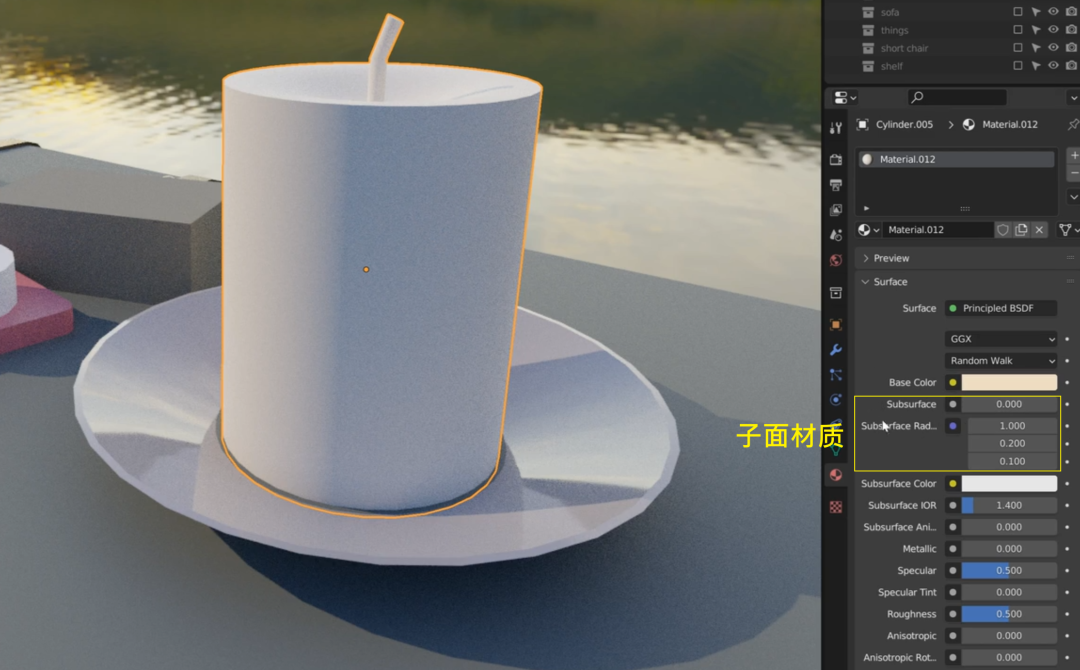Viewport: 1080px width, 670px height.
Task: Duplicate Material.012 with the new copy icon
Action: 1021,230
